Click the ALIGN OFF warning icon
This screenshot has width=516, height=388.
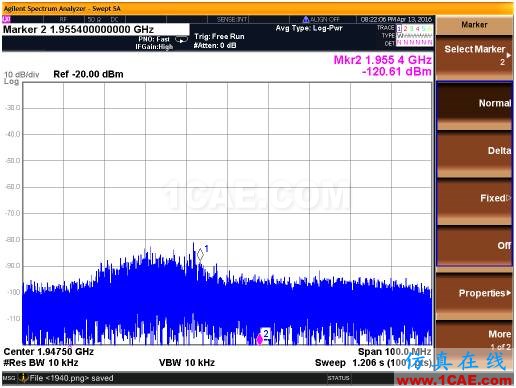tap(306, 20)
